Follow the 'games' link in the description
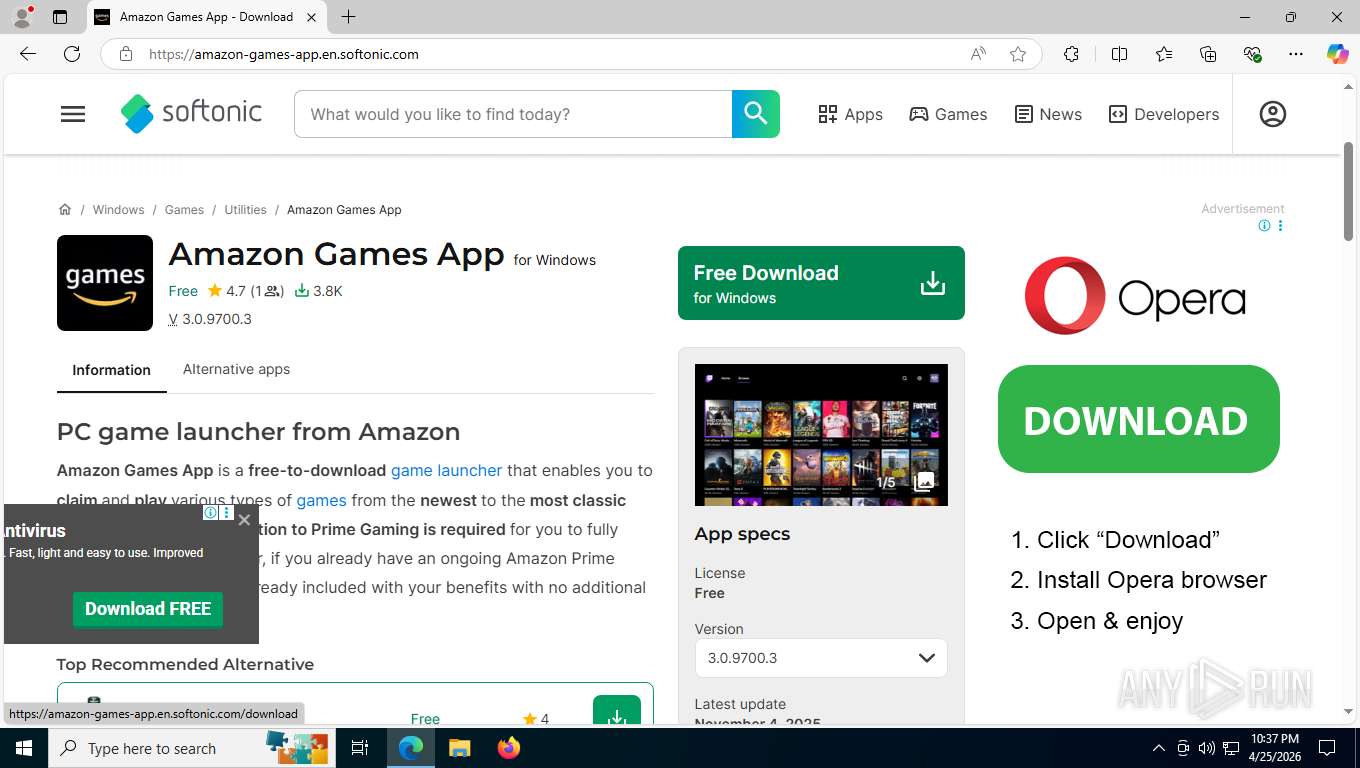This screenshot has height=768, width=1360. pyautogui.click(x=321, y=500)
